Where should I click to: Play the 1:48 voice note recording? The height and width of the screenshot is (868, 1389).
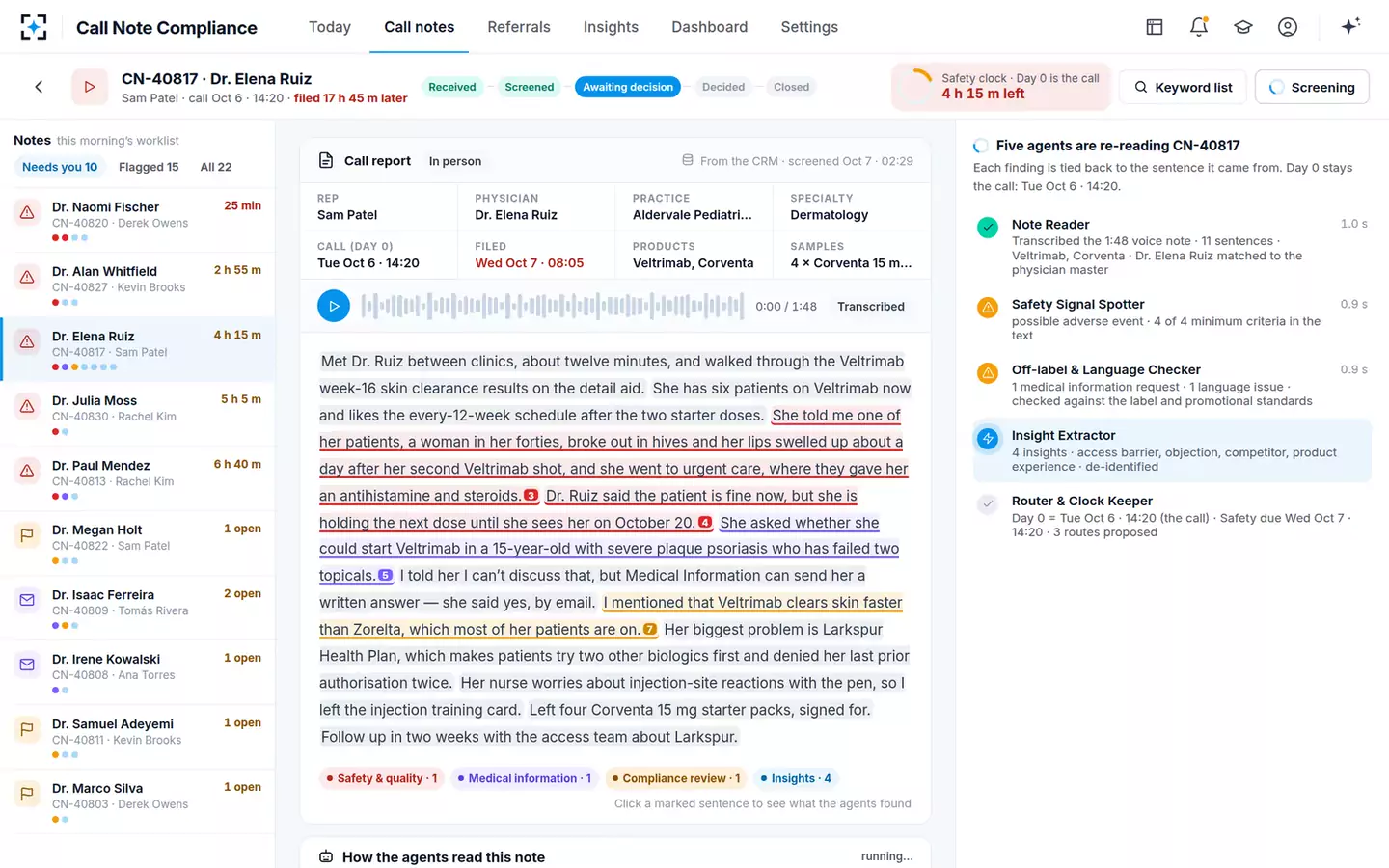point(334,307)
